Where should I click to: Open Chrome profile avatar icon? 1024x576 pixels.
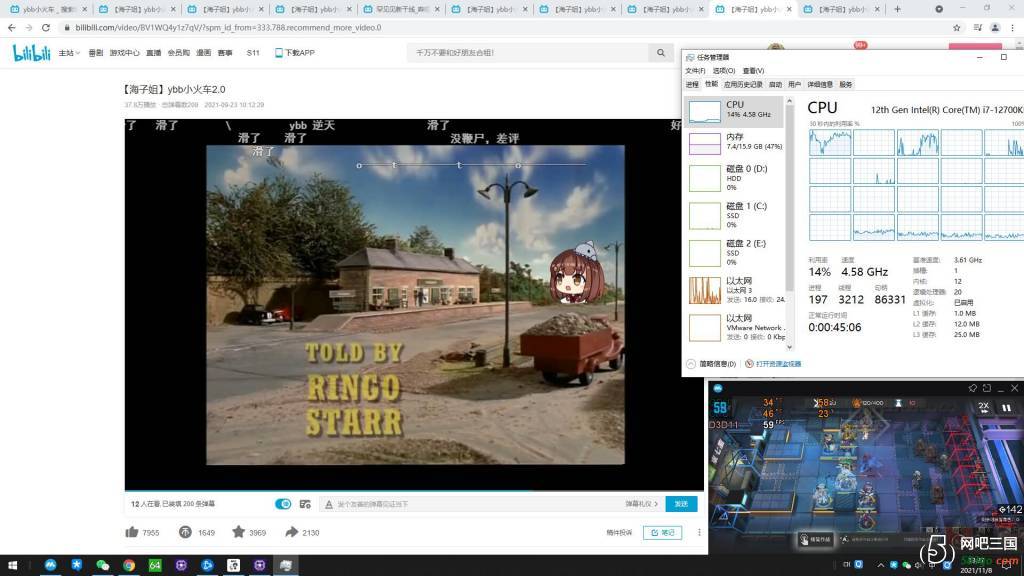click(x=995, y=27)
